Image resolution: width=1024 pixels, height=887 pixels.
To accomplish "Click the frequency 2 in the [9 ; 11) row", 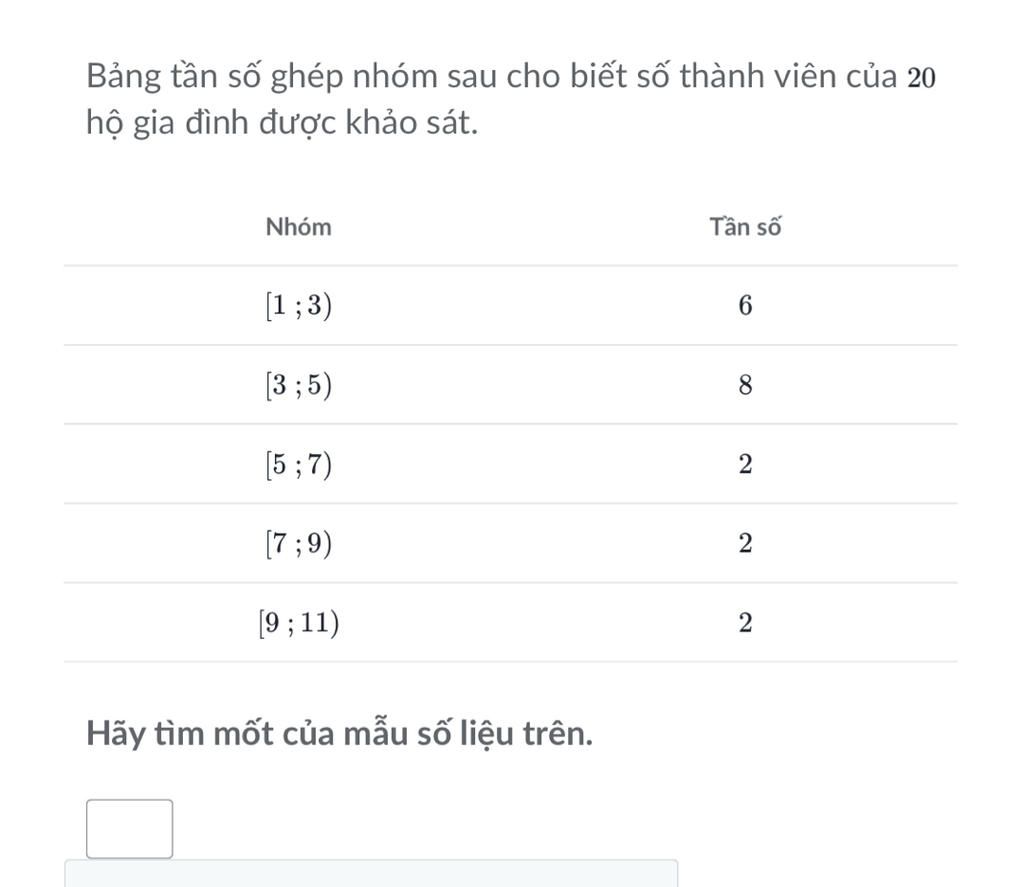I will pos(744,624).
